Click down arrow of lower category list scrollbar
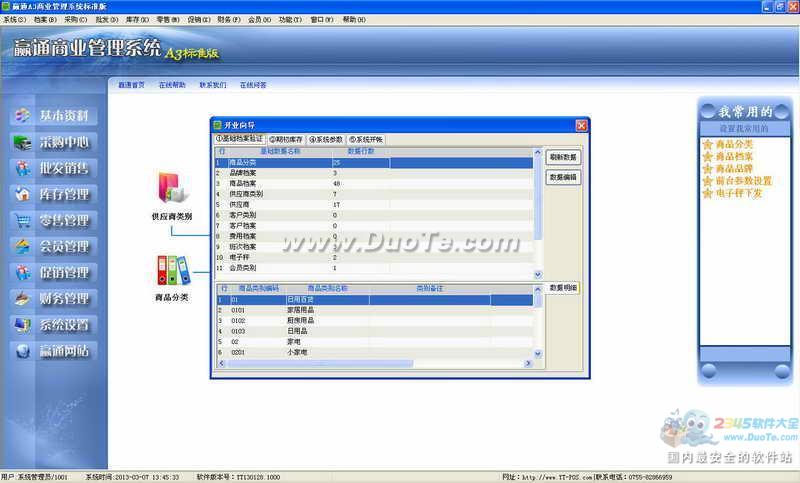800x483 pixels. tap(538, 353)
